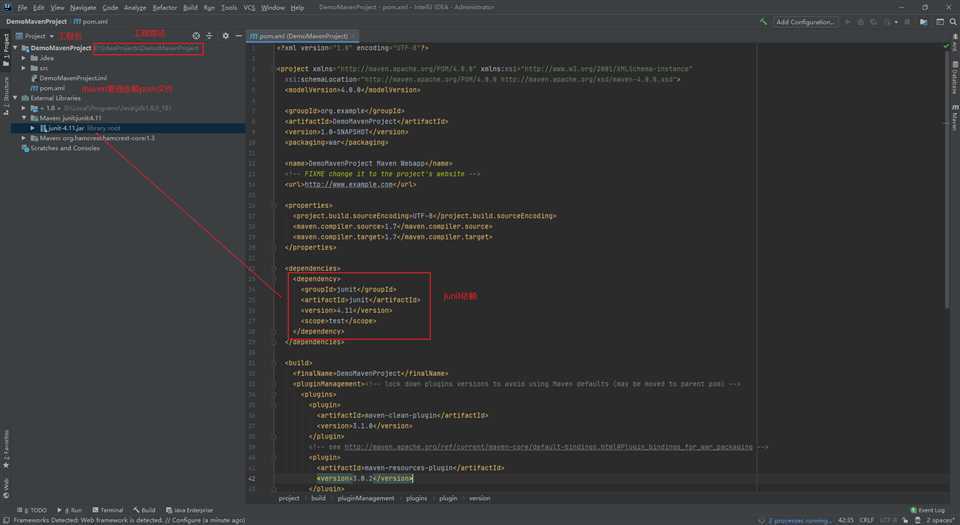Viewport: 960px width, 525px height.
Task: Click 'version' breadcrumb in editor footer
Action: tap(479, 498)
